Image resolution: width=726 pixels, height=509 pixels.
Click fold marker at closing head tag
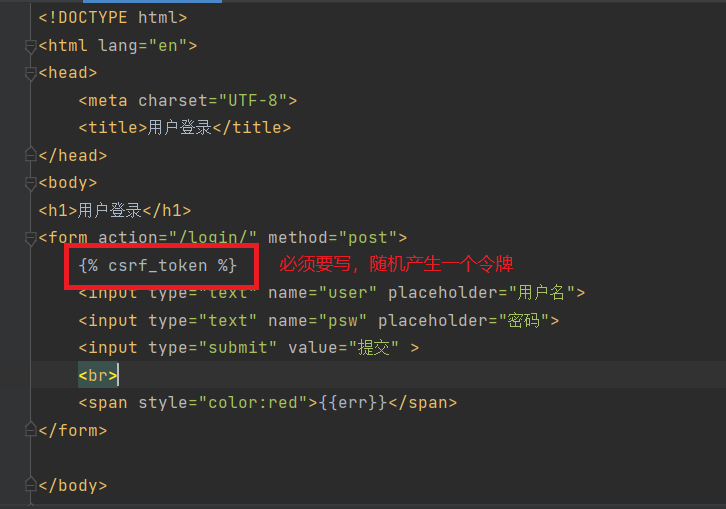pos(30,155)
